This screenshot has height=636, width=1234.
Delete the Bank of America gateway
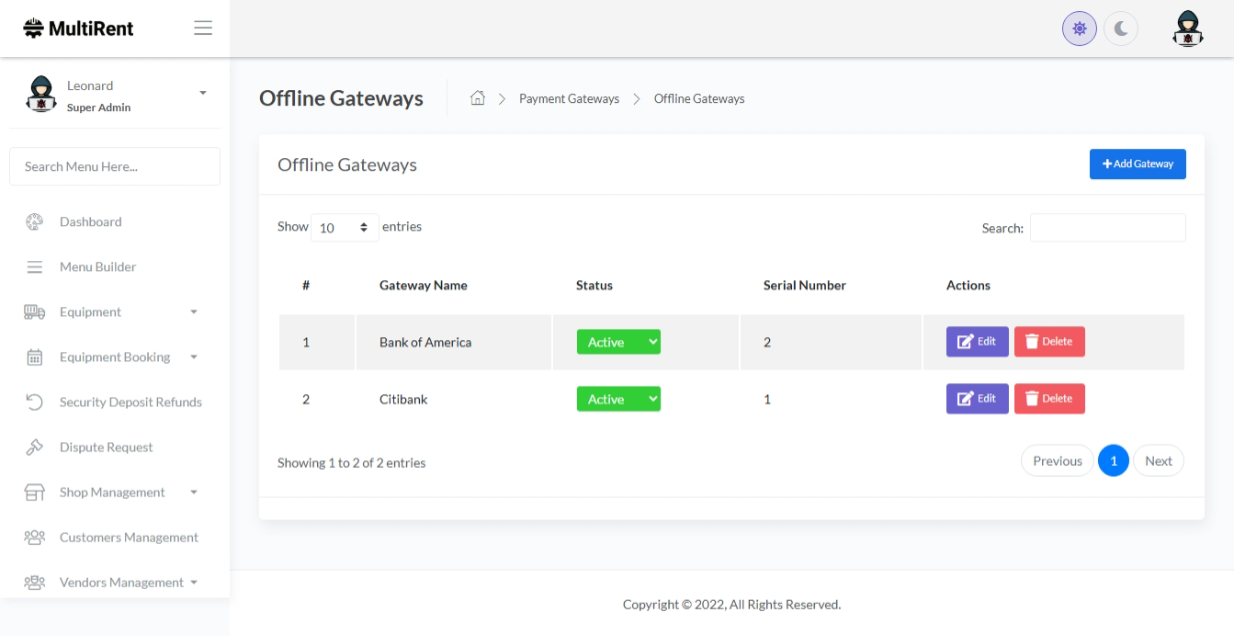point(1049,342)
